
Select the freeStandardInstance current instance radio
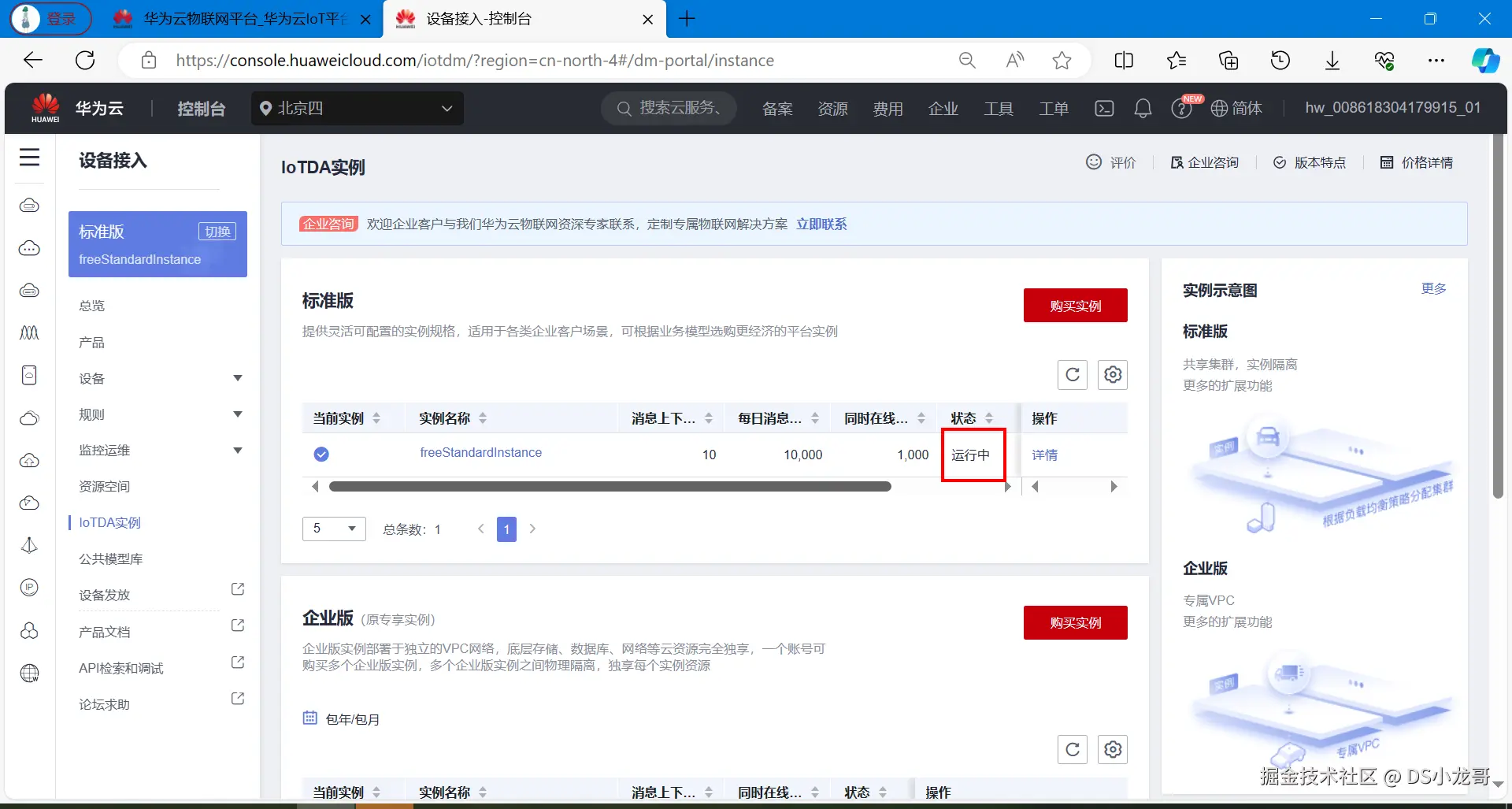coord(321,455)
